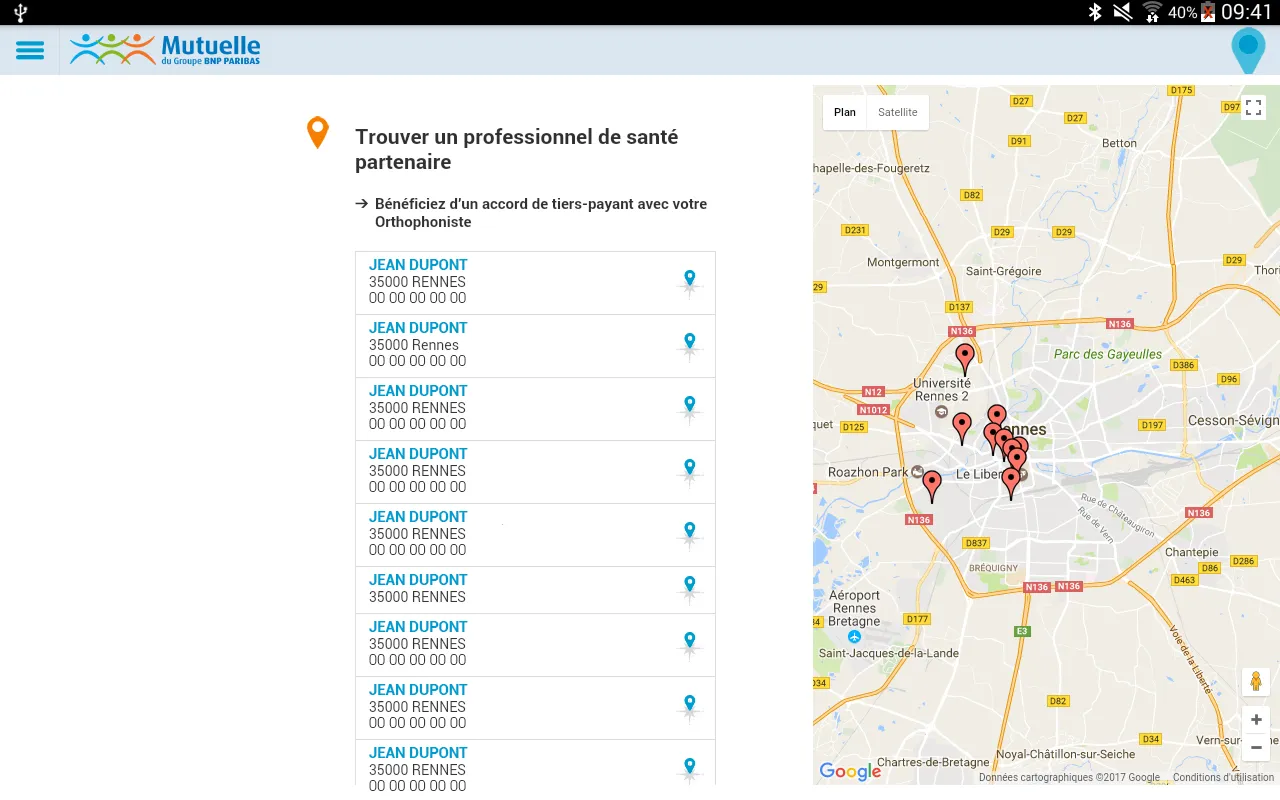This screenshot has height=800, width=1280.
Task: Open Conditions d'utilisation link
Action: [1223, 778]
